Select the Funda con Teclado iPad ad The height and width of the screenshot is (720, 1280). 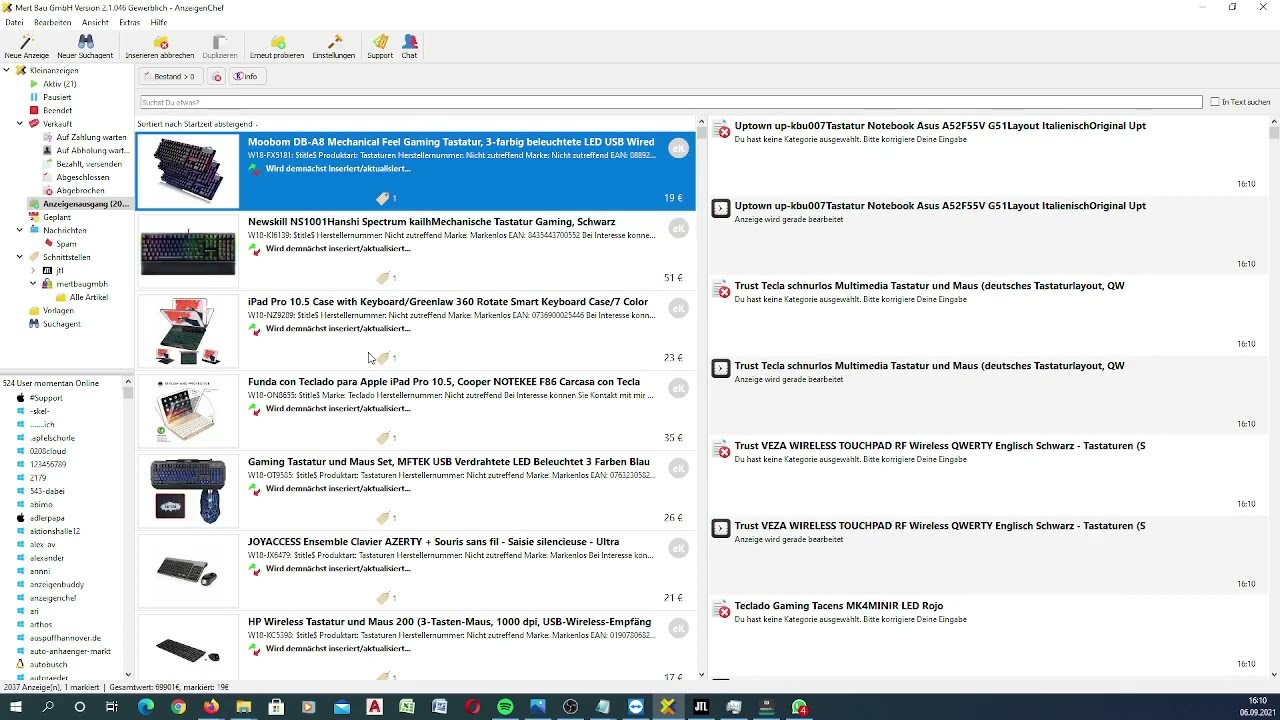tap(416, 411)
